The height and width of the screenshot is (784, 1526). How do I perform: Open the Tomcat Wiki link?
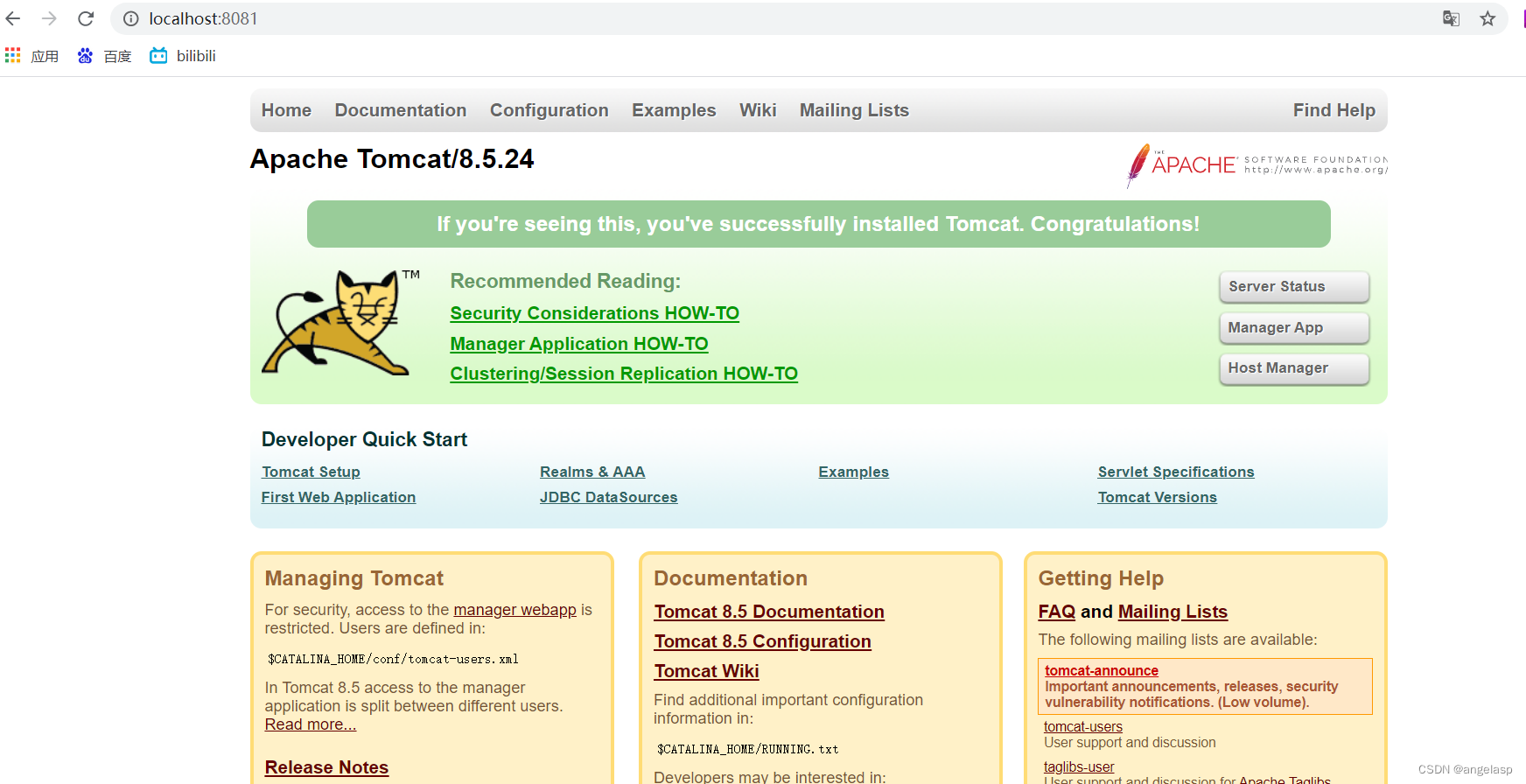point(707,671)
